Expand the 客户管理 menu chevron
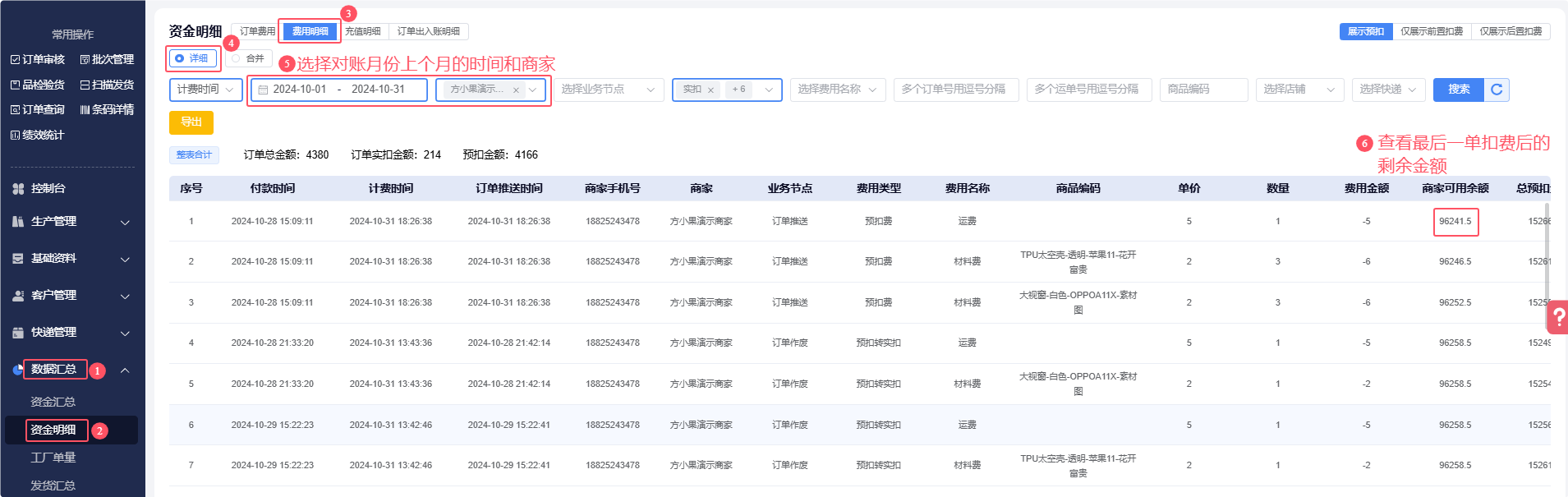 [125, 297]
